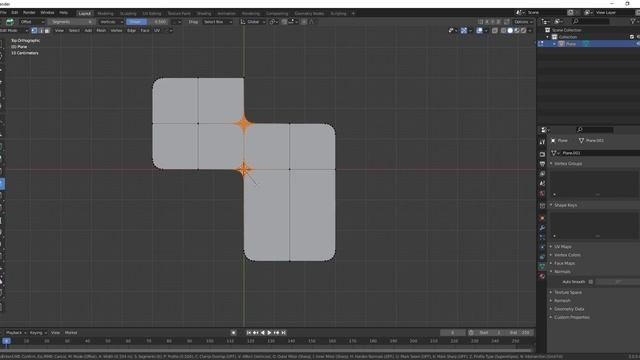Screen dimensions: 640x360
Task: Select the Plane object in outliner
Action: (x=571, y=44)
